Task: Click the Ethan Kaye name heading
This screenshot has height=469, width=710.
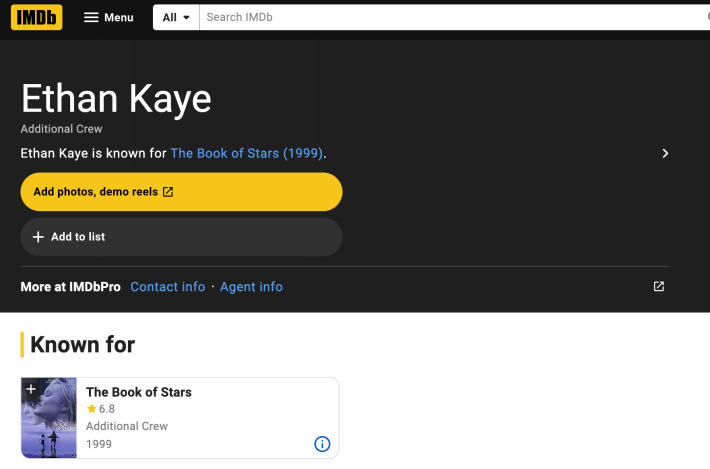Action: coord(116,99)
